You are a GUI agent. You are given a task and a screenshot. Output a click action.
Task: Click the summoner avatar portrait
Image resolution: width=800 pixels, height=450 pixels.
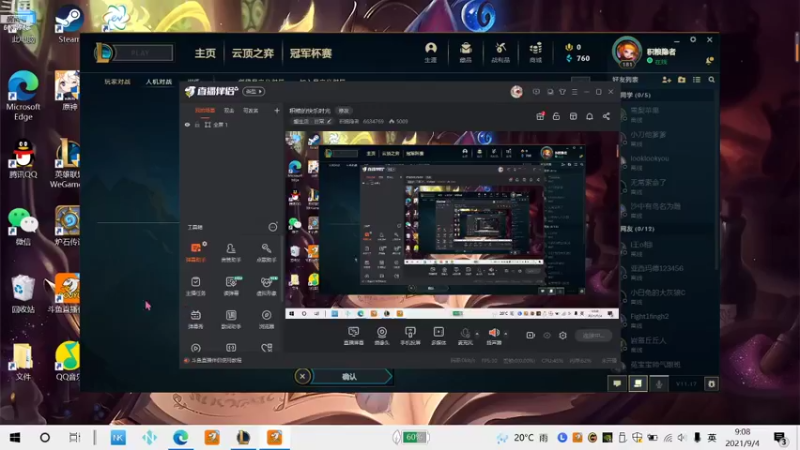pyautogui.click(x=627, y=52)
